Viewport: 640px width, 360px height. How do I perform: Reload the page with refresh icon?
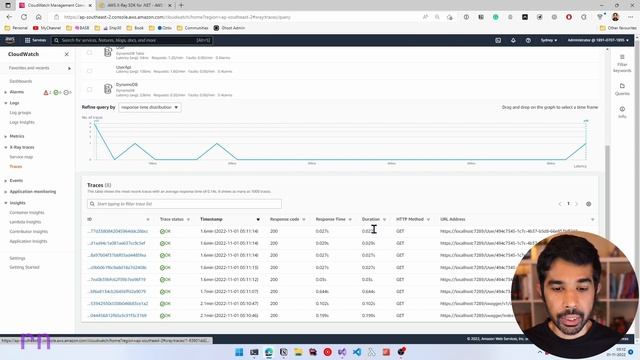tap(24, 17)
